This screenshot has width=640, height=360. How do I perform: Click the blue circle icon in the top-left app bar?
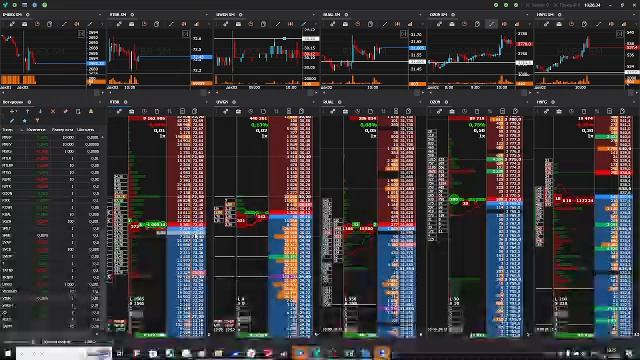click(35, 5)
